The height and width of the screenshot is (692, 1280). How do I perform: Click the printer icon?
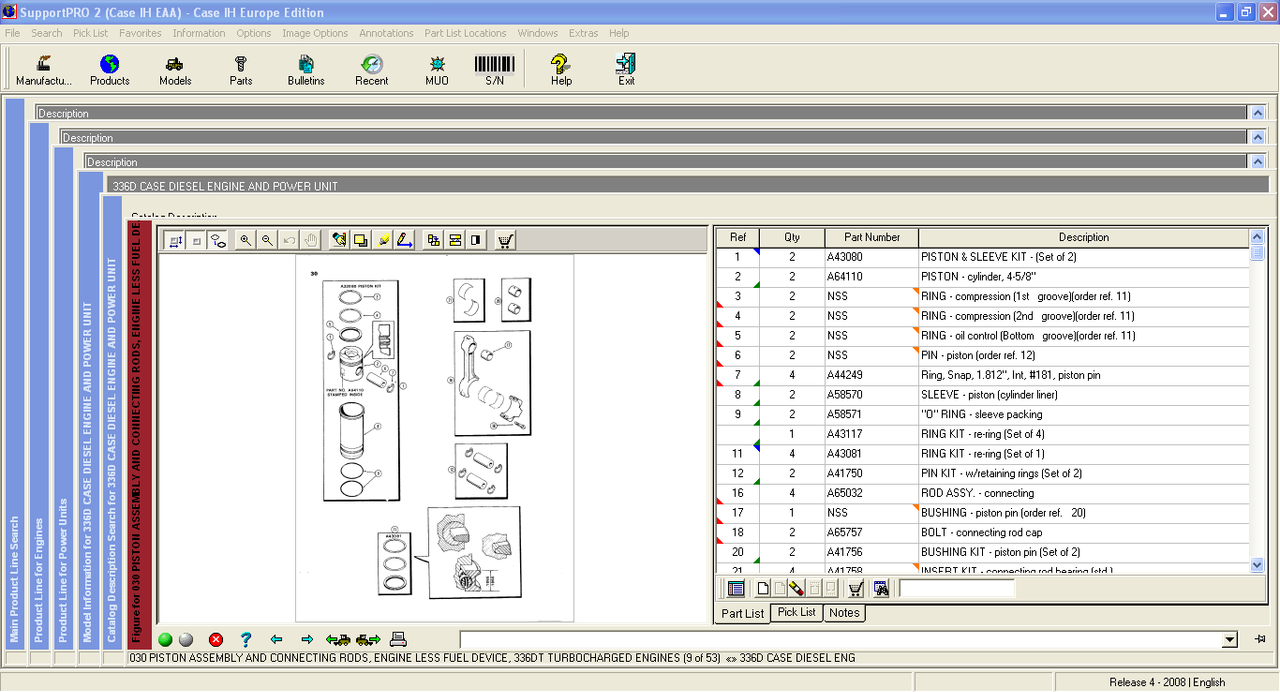398,640
